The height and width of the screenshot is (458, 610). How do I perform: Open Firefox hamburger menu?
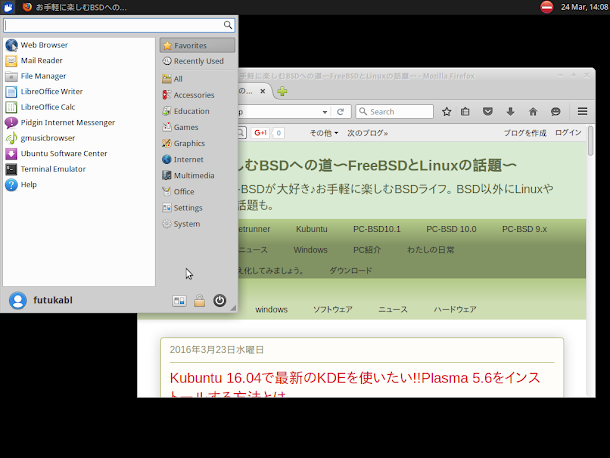tap(582, 112)
